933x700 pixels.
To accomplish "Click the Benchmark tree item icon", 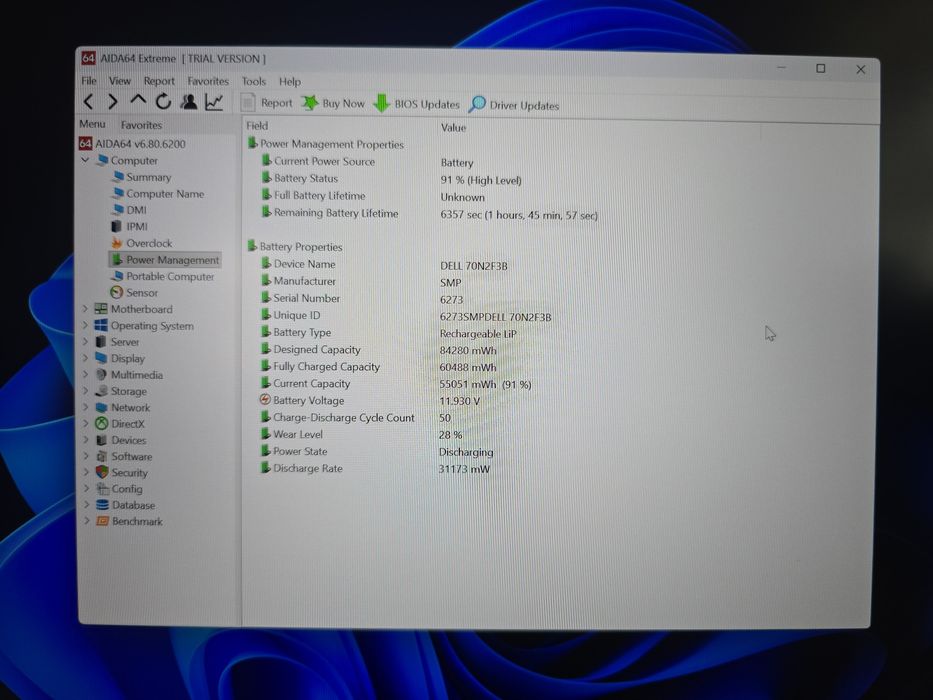I will (102, 521).
